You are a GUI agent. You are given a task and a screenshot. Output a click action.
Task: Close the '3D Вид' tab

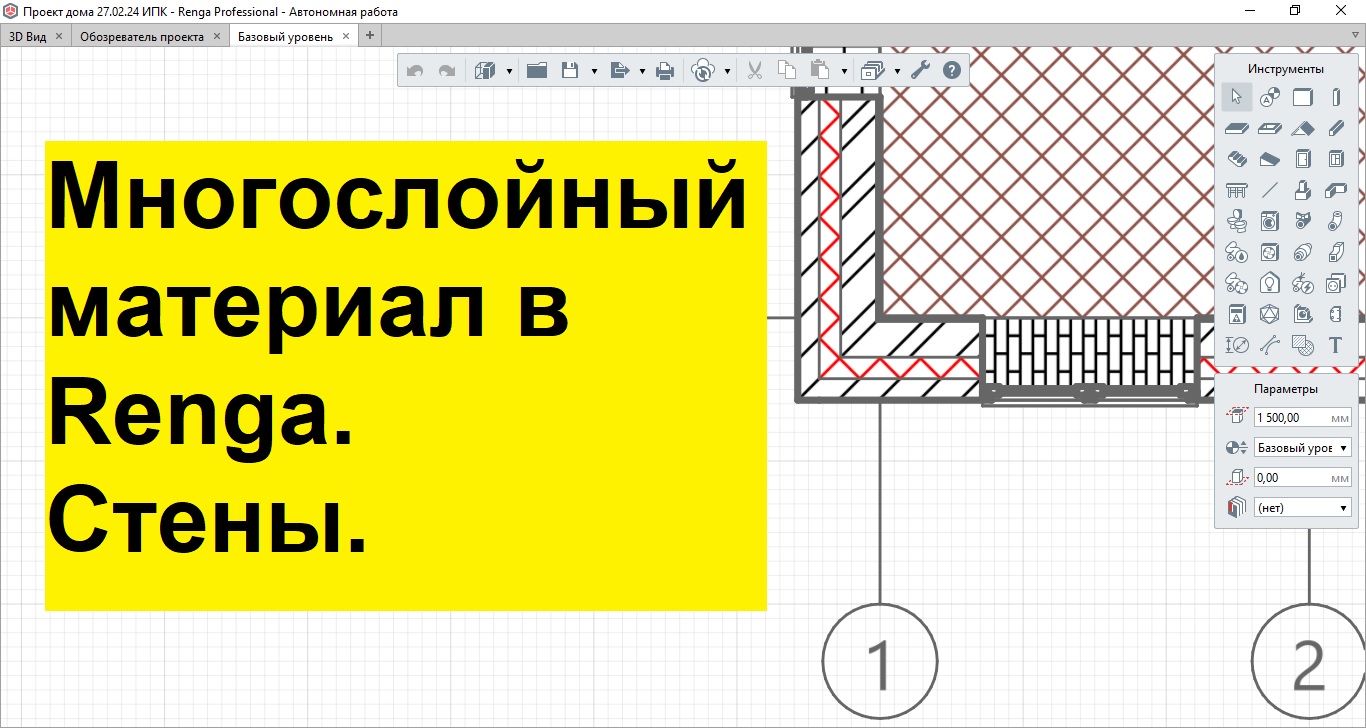tap(59, 36)
